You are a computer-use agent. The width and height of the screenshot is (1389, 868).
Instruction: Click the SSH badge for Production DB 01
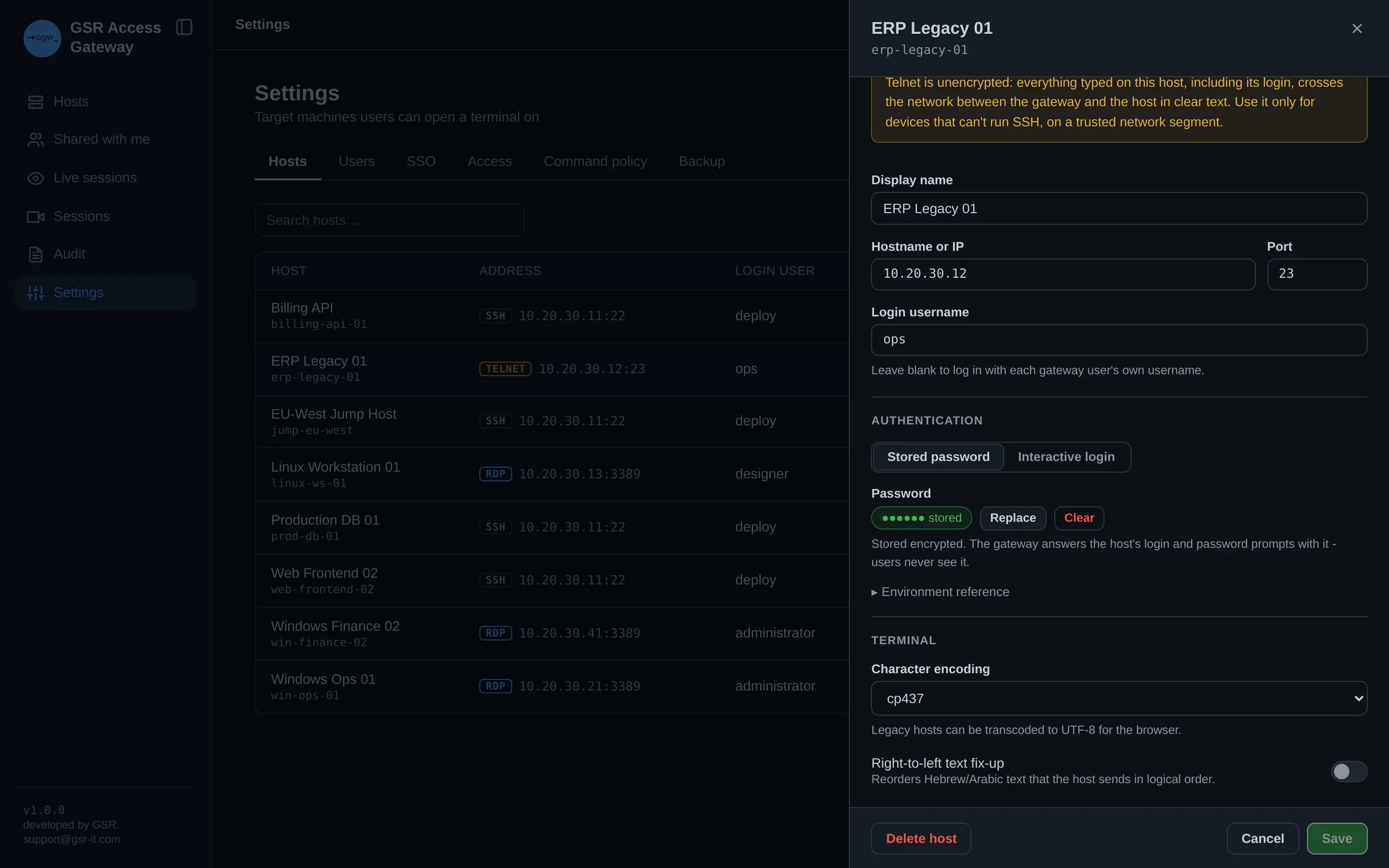pyautogui.click(x=495, y=527)
